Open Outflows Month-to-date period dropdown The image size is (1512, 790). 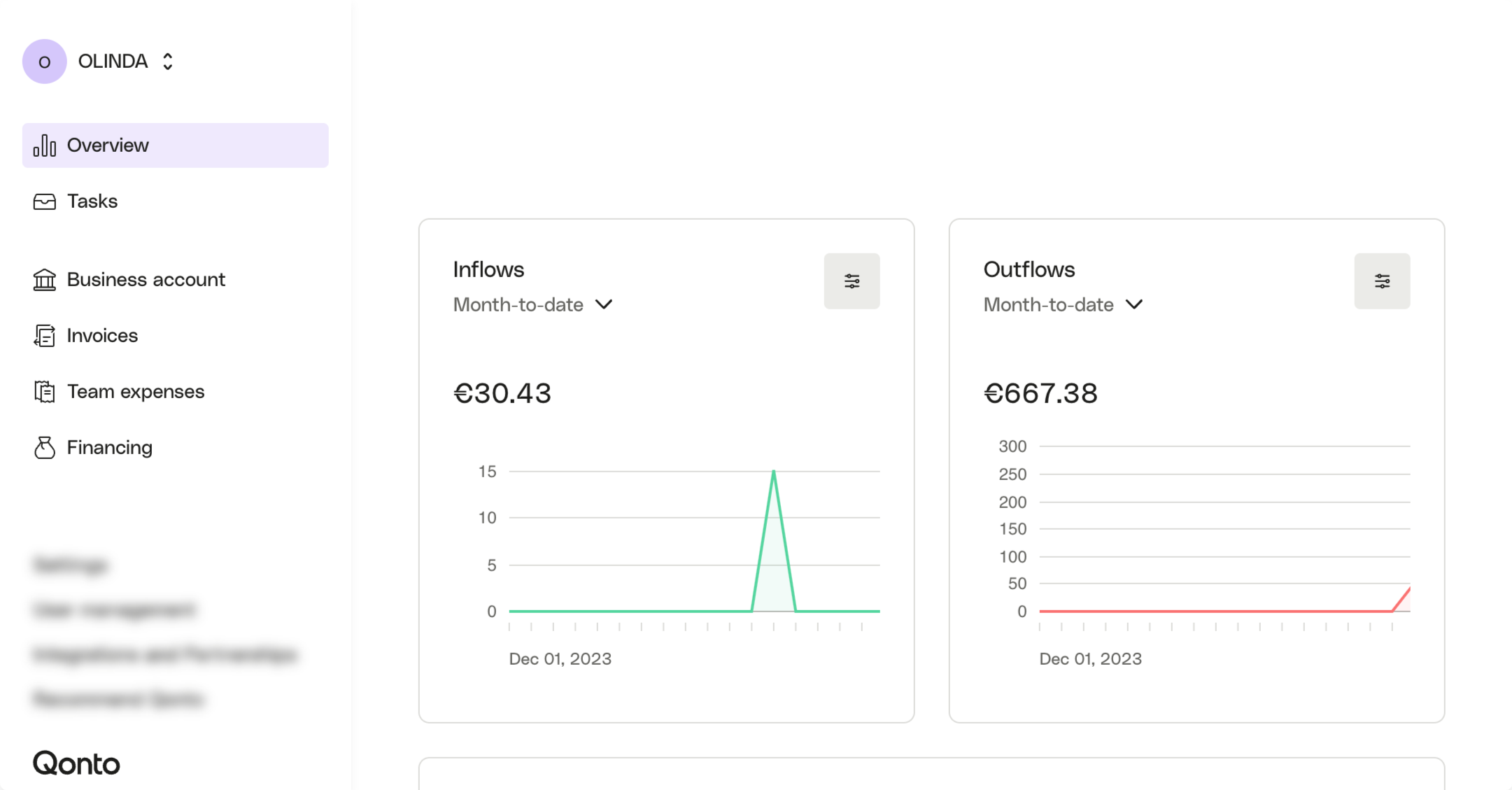1064,305
